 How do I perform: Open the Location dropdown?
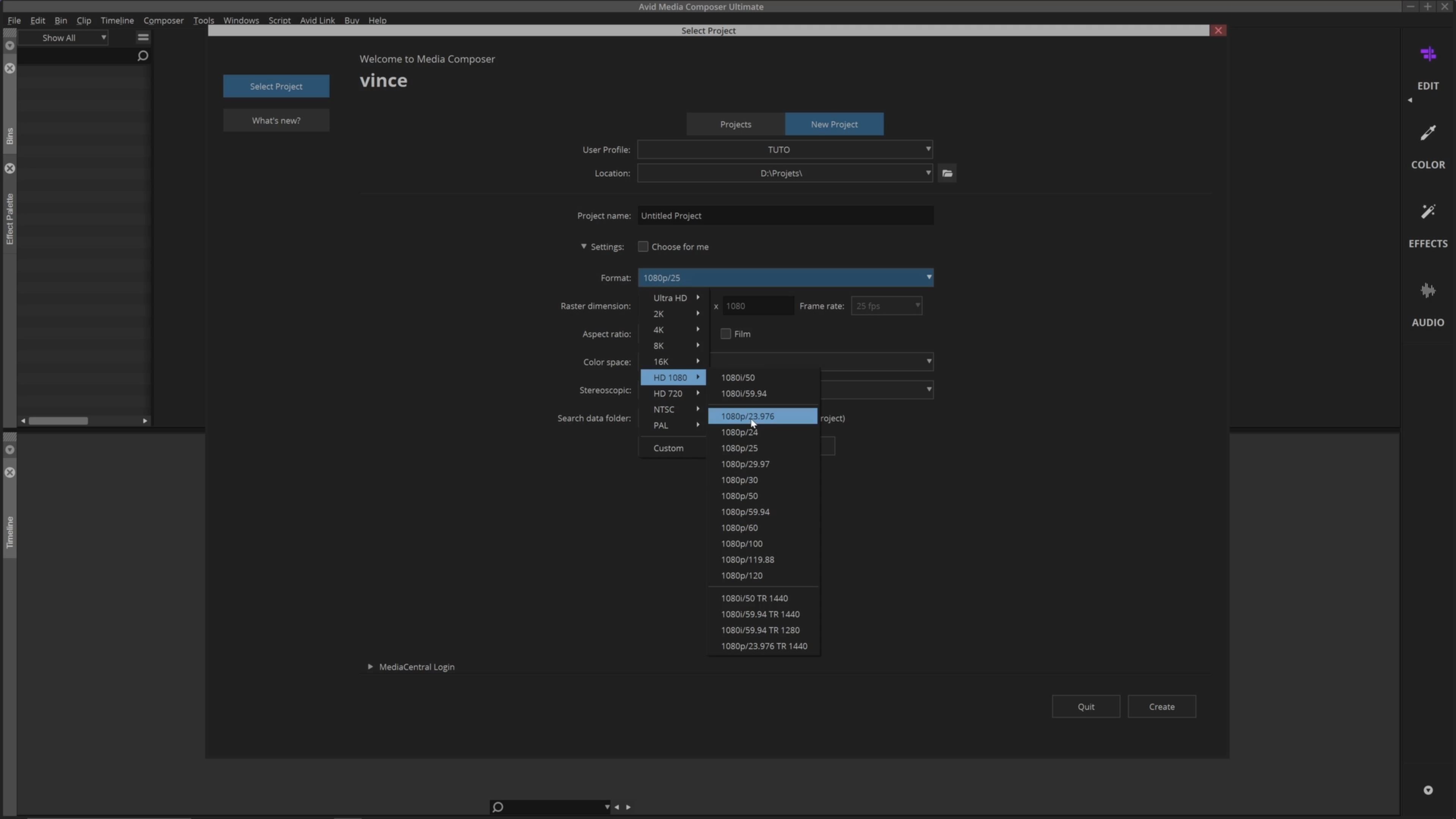point(785,174)
